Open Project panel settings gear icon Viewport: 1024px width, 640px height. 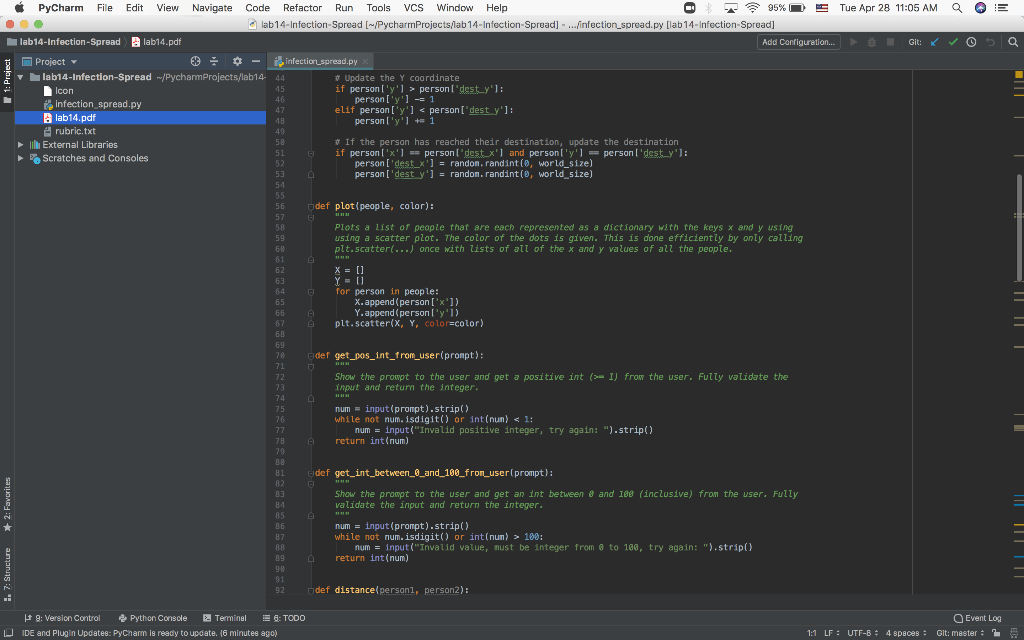click(x=237, y=61)
